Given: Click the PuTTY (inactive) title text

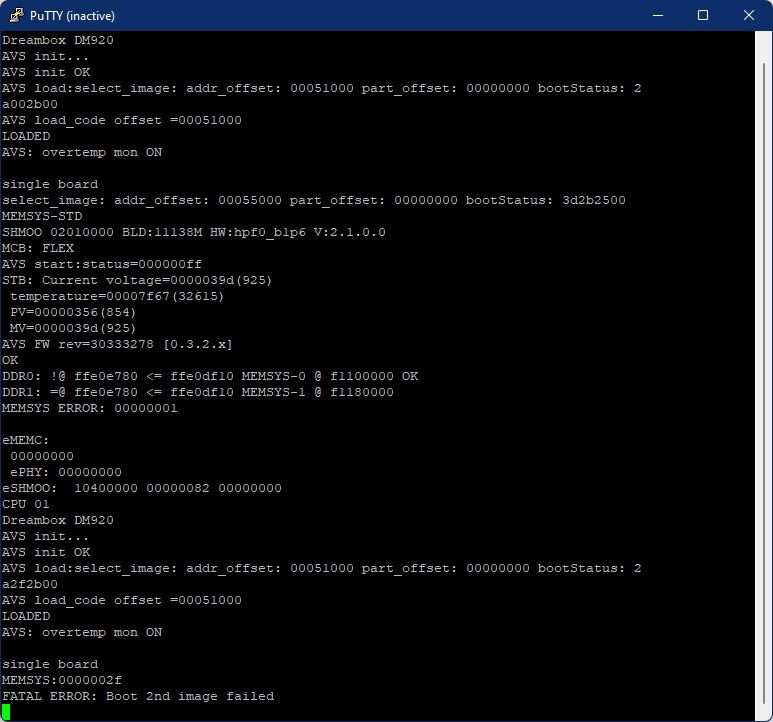Looking at the screenshot, I should [72, 16].
